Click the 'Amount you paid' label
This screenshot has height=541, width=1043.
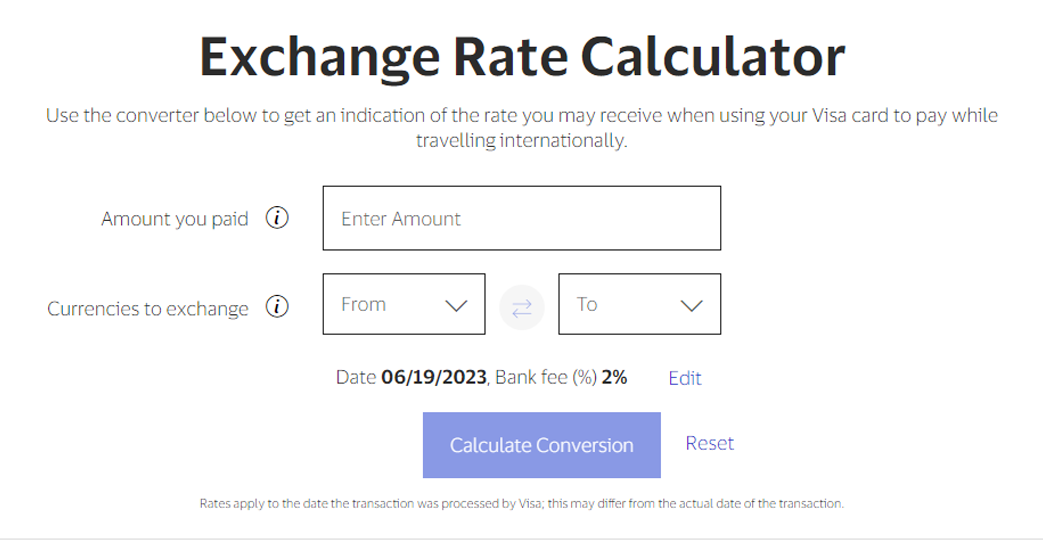click(175, 219)
